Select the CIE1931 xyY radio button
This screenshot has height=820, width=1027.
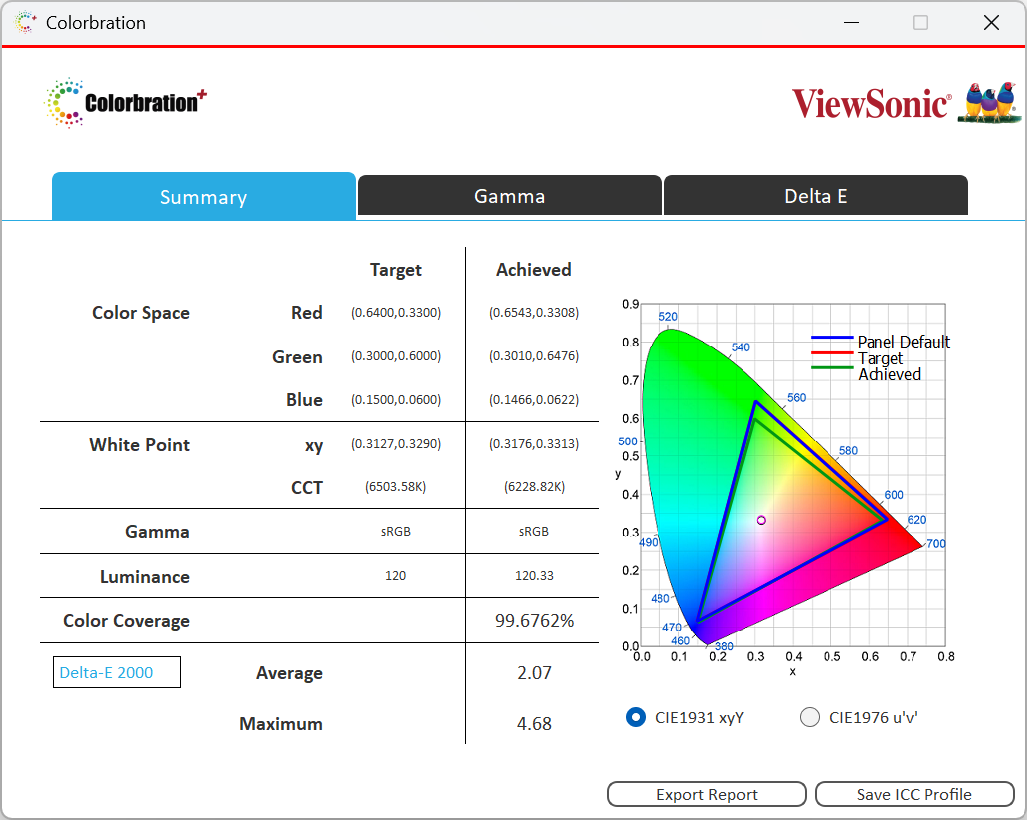[635, 717]
